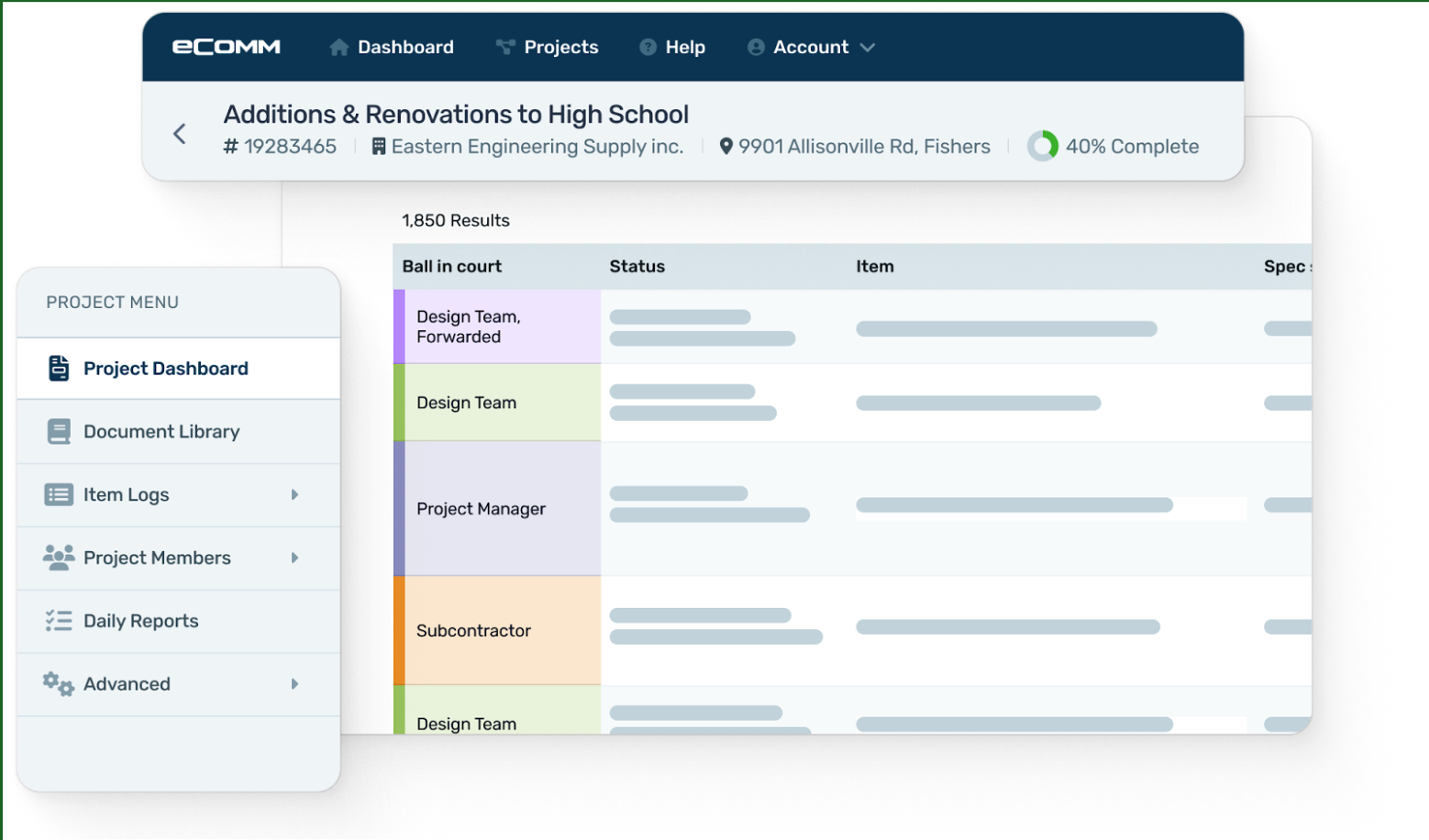Screen dimensions: 1429x840
Task: Click the 40% Complete progress ring
Action: click(x=1044, y=146)
